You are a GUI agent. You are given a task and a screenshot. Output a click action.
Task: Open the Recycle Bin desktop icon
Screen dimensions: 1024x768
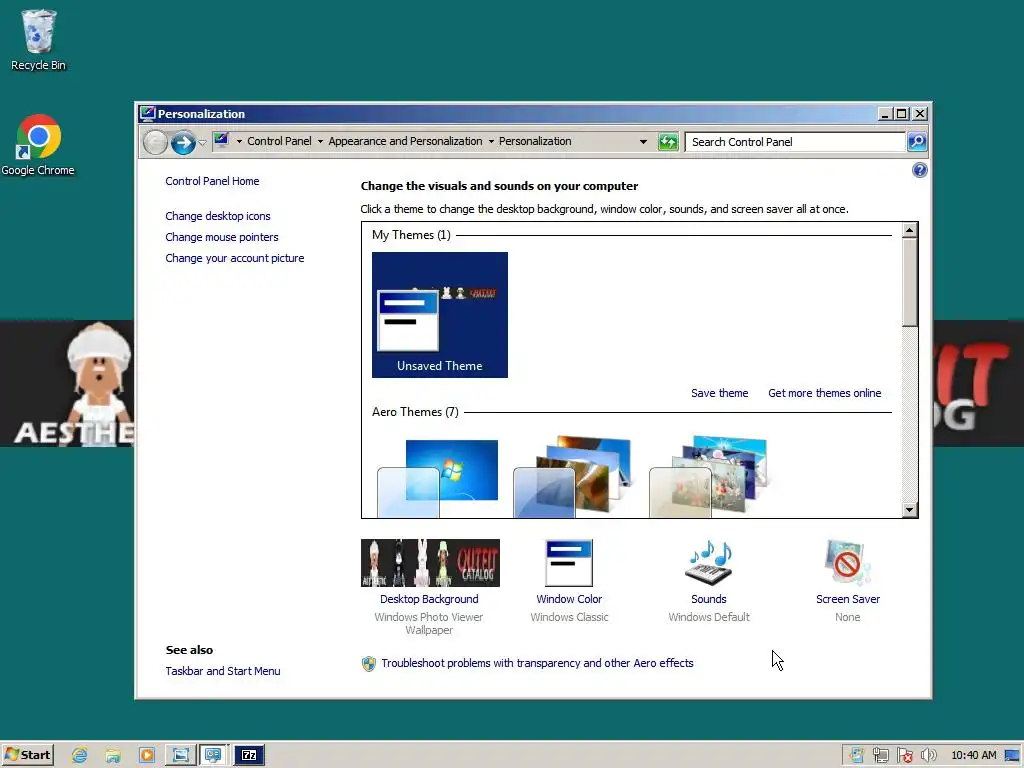point(38,39)
